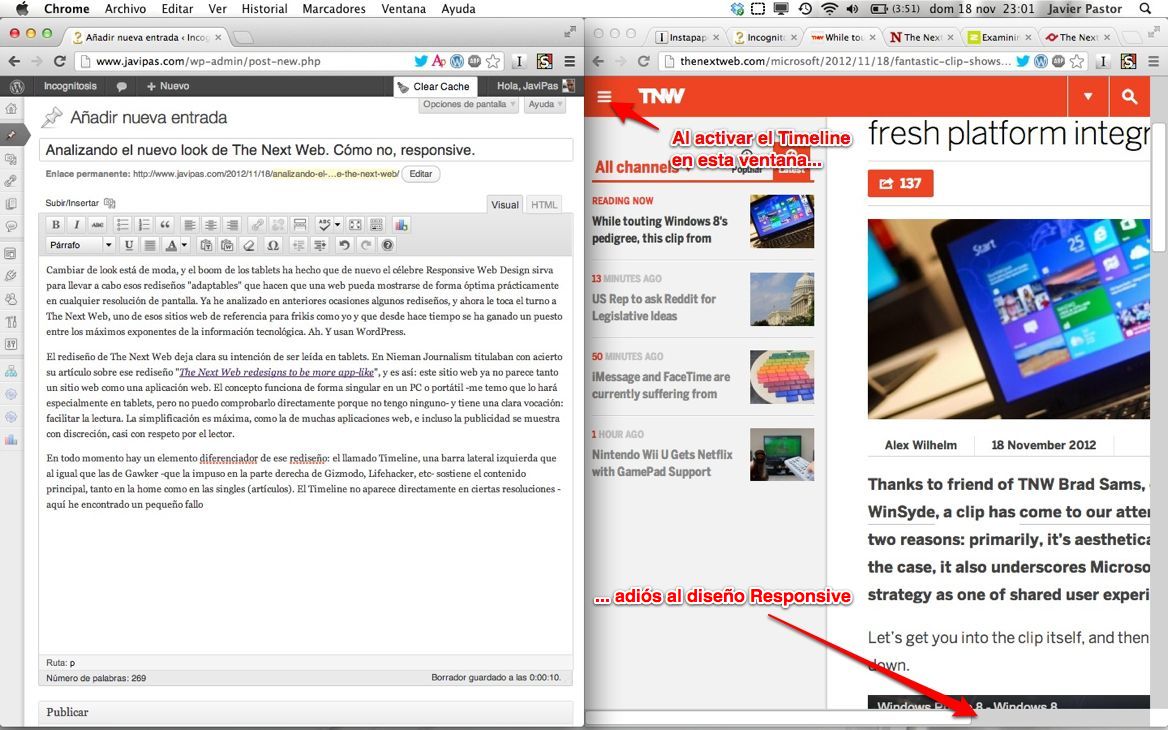Click the TNW search magnifier icon

point(1129,96)
